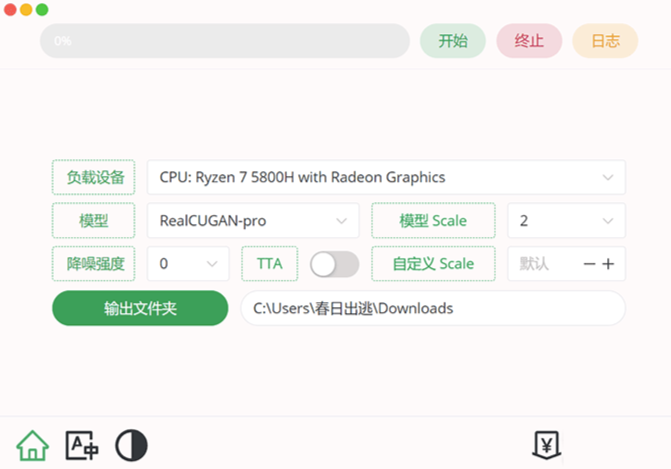Toggle the dark/light theme icon
Viewport: 671px width, 469px height.
[131, 445]
